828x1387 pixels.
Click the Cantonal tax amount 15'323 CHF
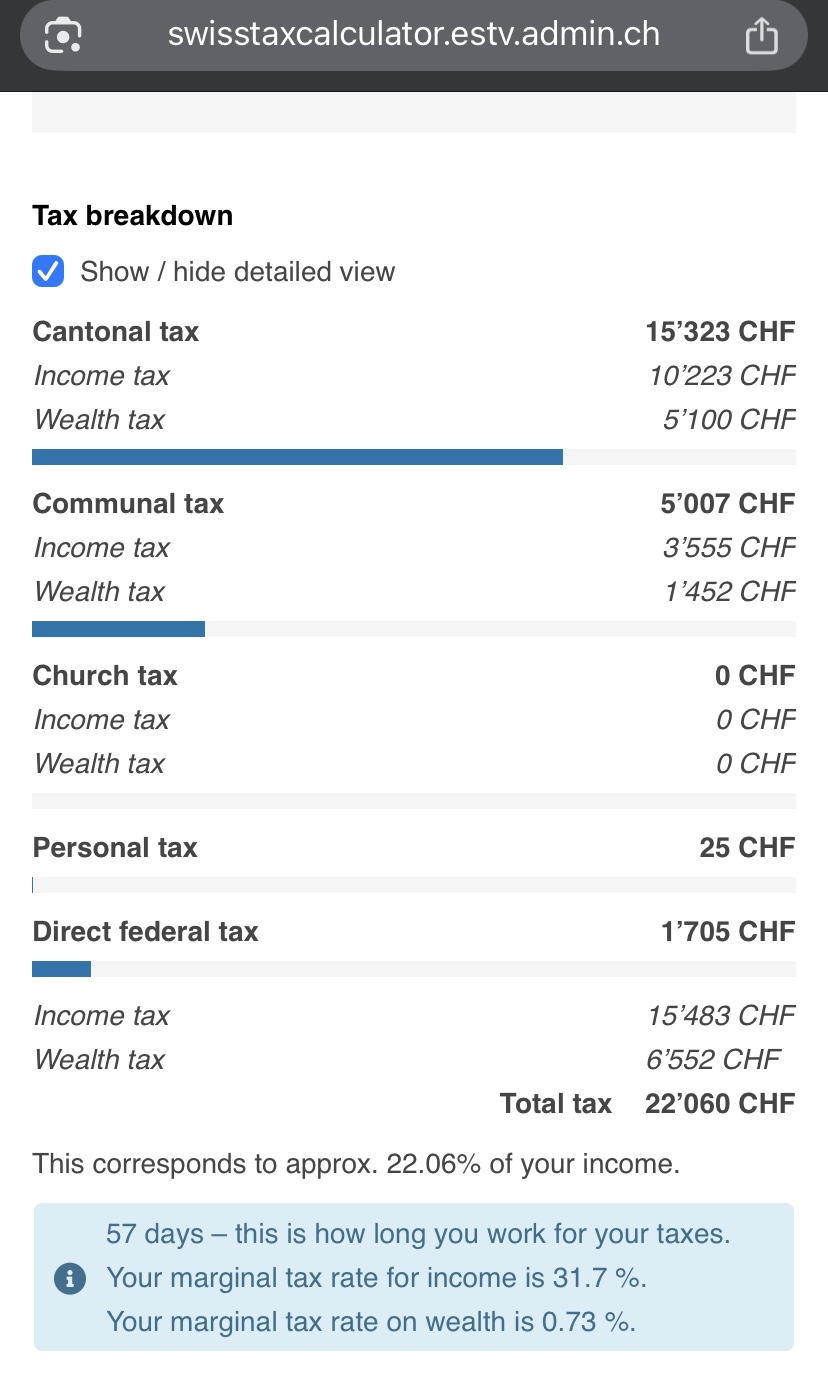pos(720,332)
